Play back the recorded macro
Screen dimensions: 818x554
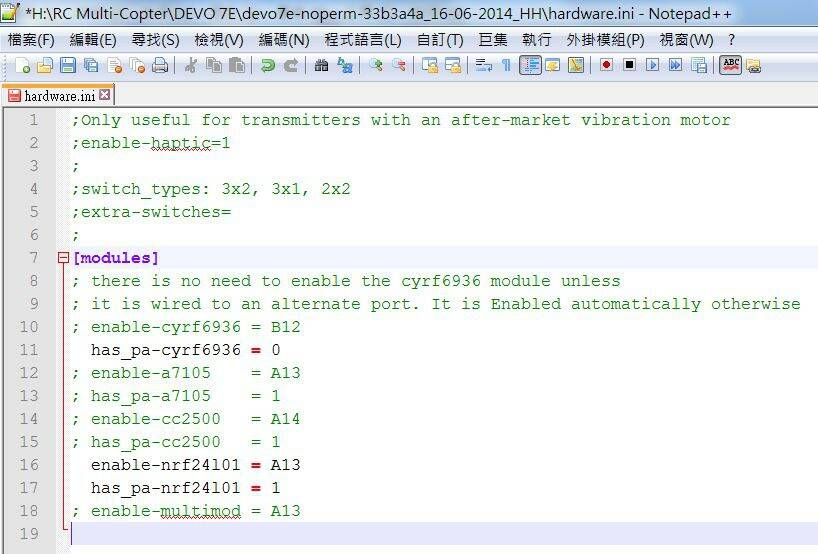point(652,65)
